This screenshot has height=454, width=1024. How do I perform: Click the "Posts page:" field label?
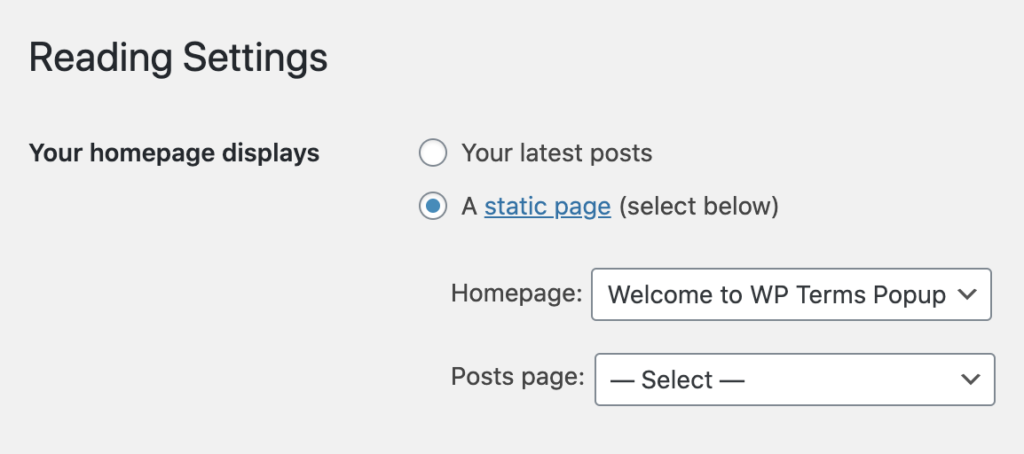click(518, 377)
